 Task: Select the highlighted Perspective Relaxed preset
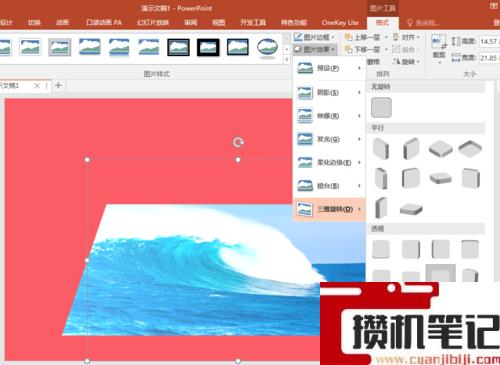441,273
